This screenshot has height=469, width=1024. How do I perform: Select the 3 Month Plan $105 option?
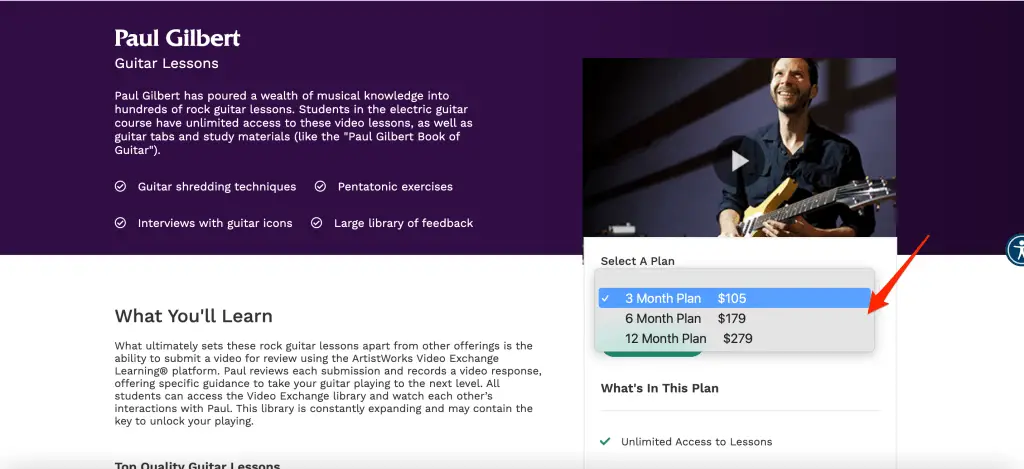pos(735,299)
